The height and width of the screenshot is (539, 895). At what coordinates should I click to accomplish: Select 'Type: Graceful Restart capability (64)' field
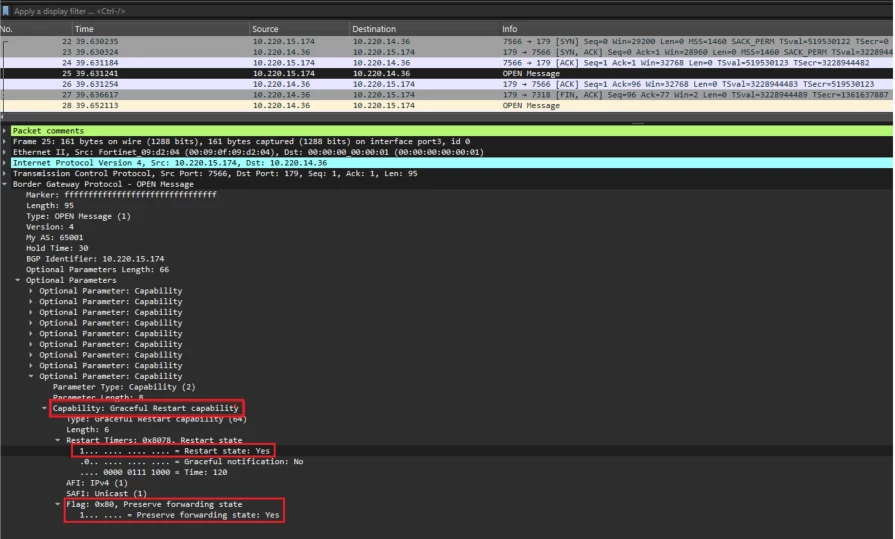pyautogui.click(x=156, y=419)
